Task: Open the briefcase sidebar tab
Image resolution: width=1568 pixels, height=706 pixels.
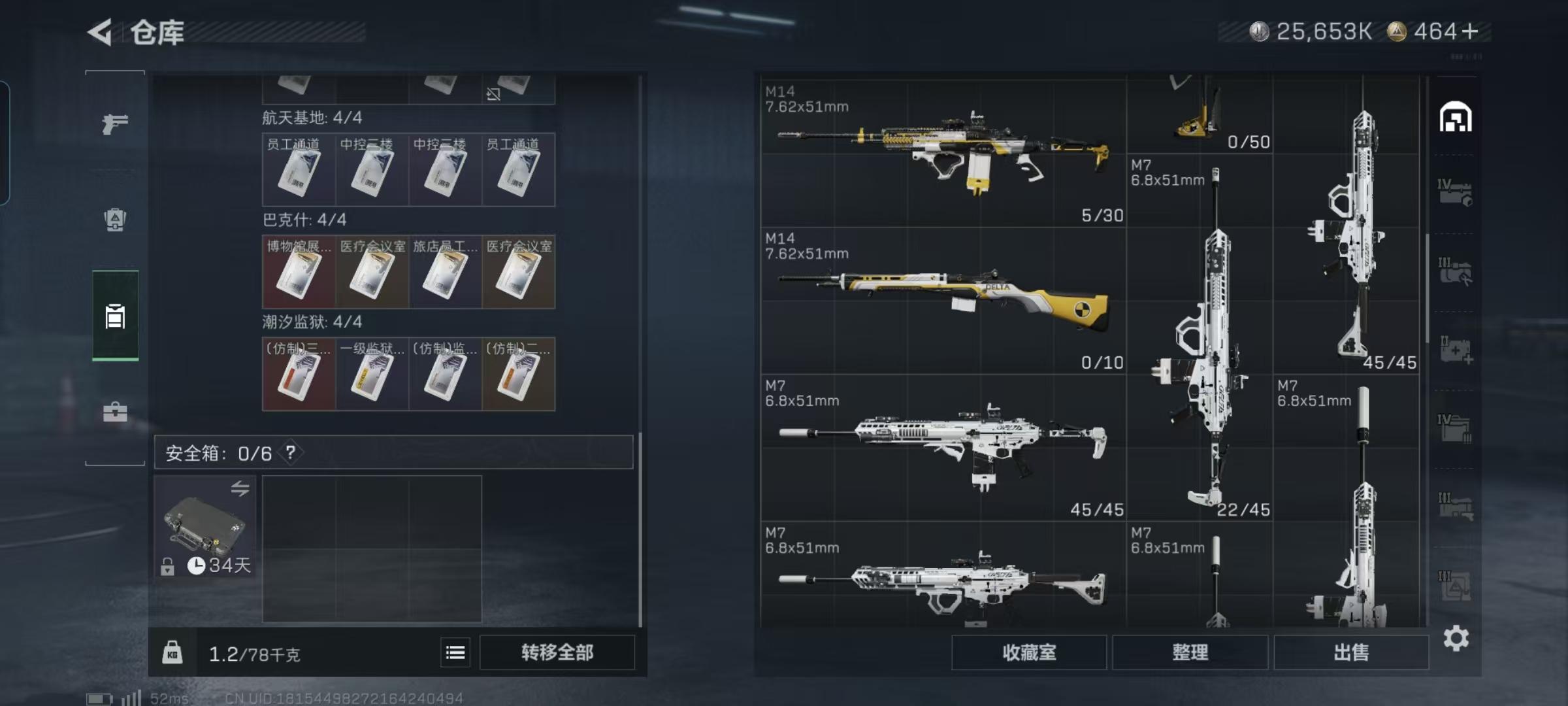Action: 115,411
